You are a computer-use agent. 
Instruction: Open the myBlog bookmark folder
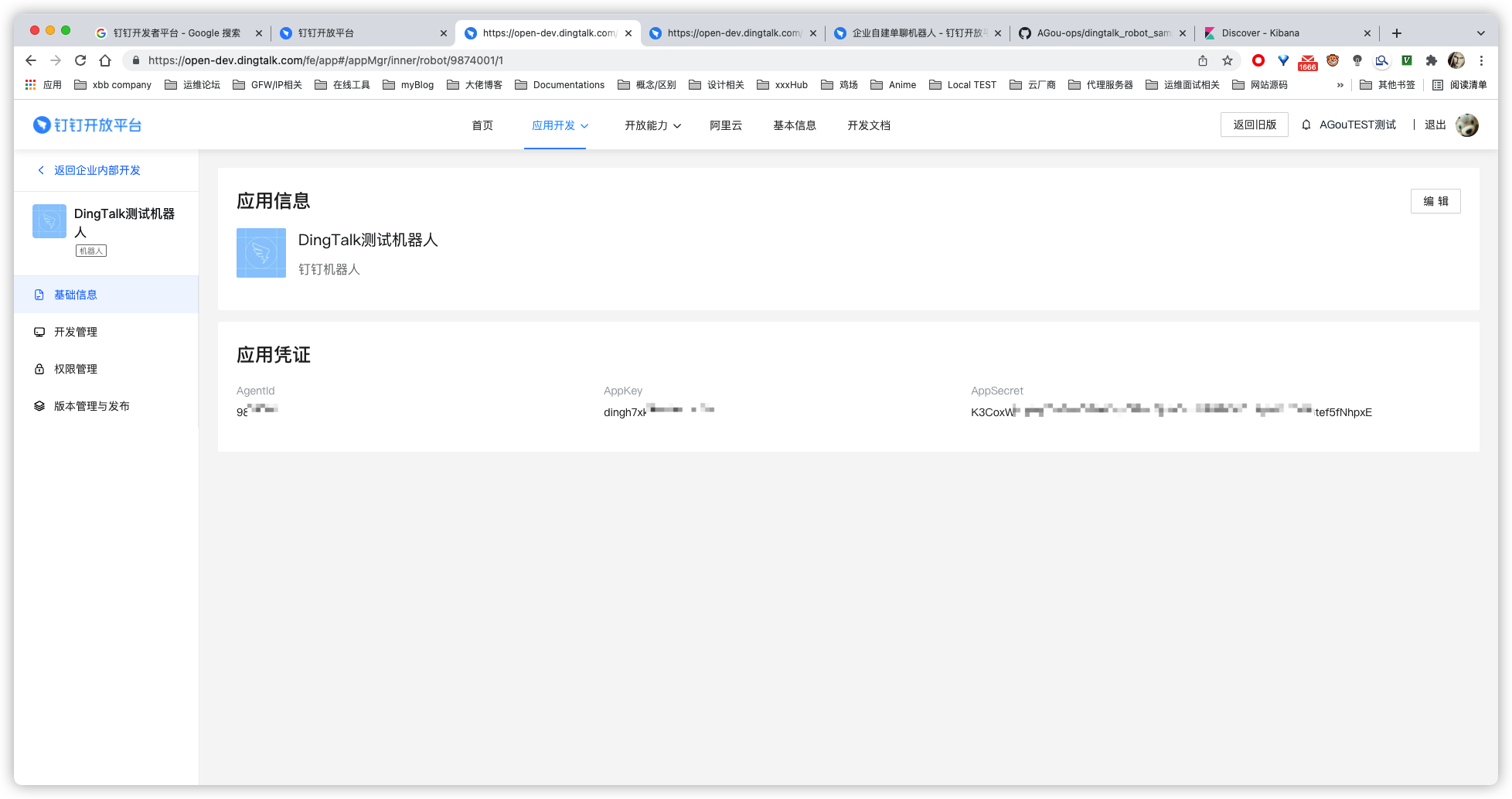click(x=408, y=85)
